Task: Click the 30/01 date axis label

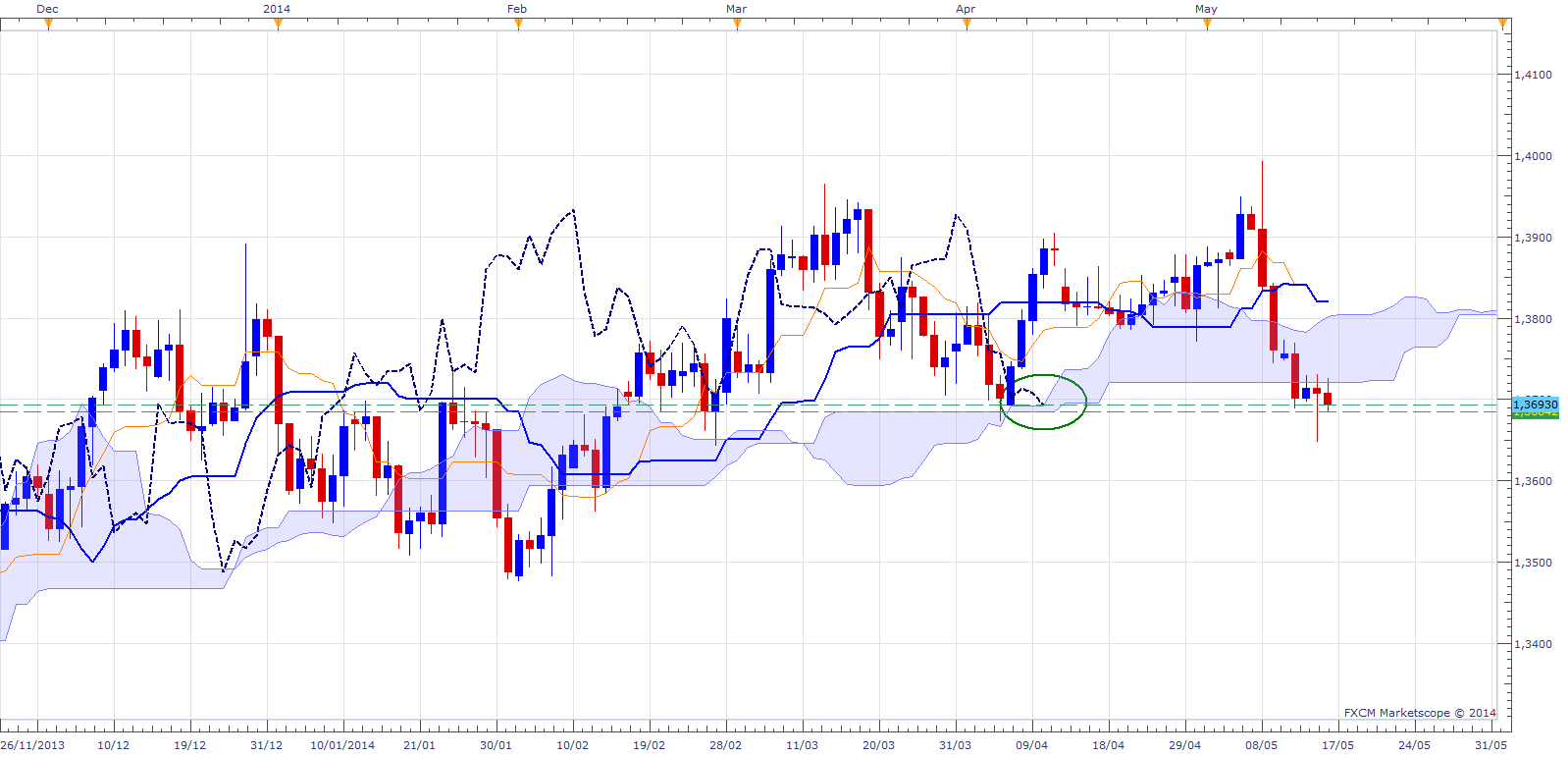Action: click(x=496, y=745)
